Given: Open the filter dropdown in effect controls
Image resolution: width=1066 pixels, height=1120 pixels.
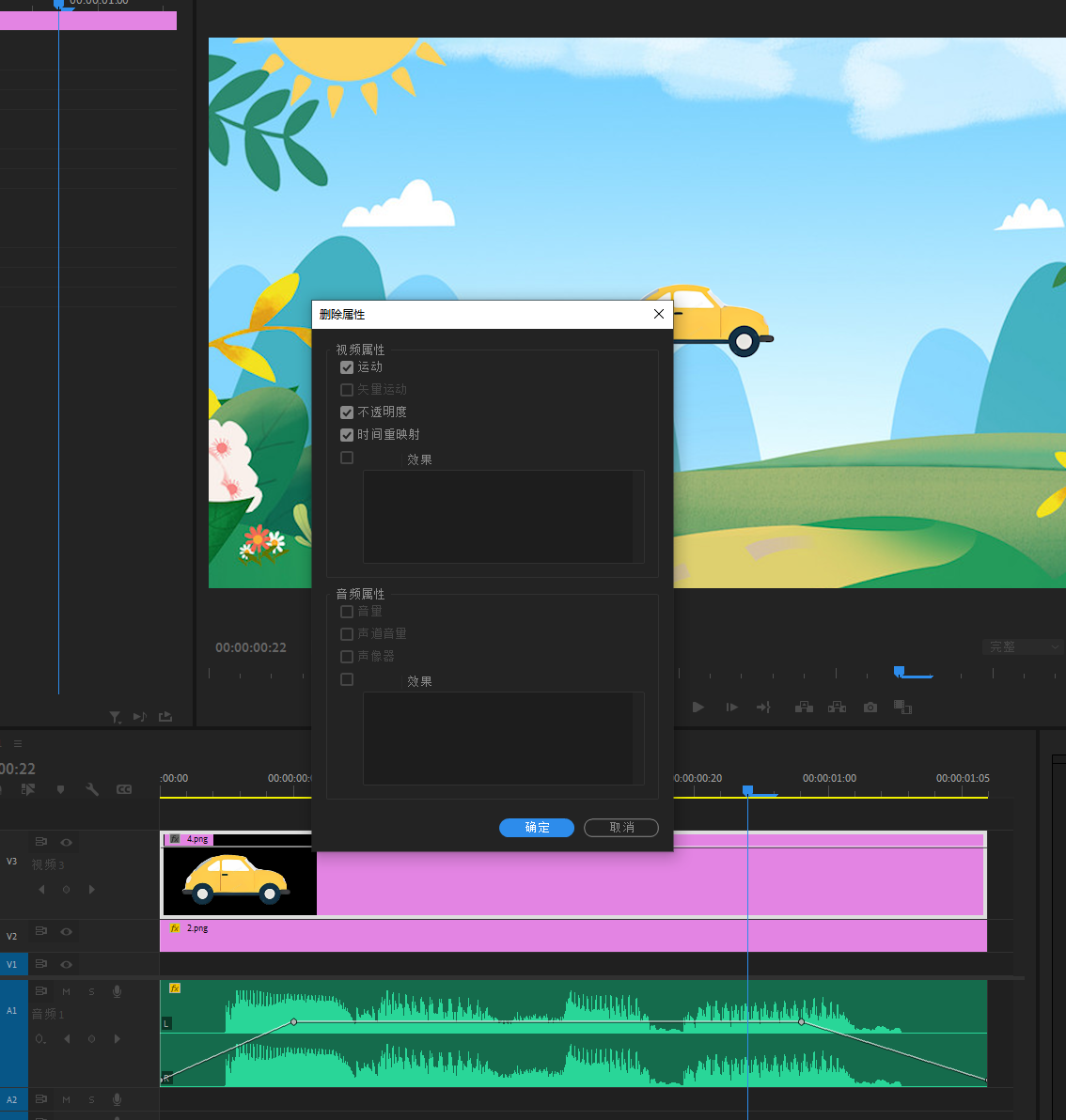Looking at the screenshot, I should point(115,717).
